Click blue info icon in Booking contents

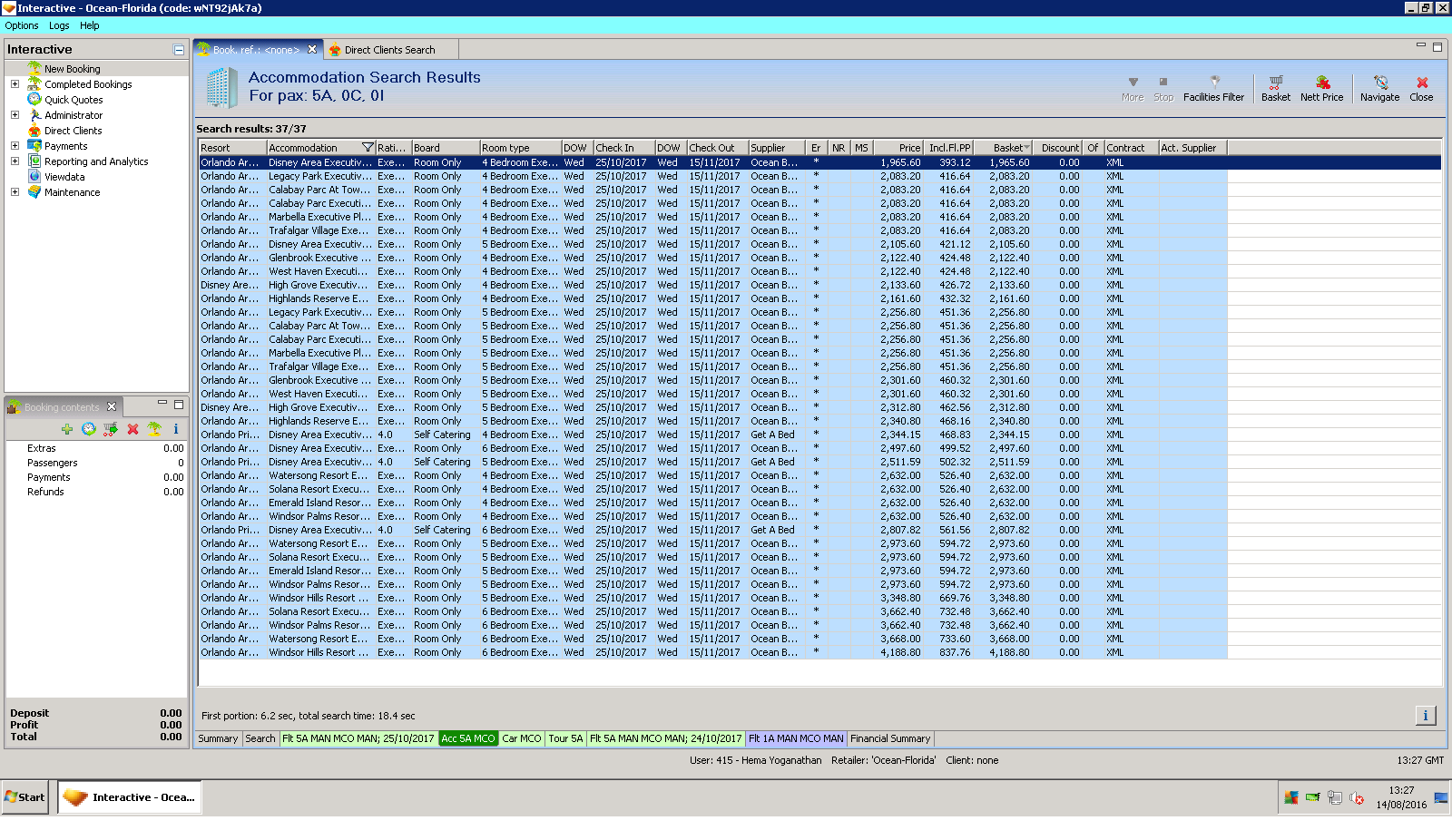pos(176,429)
